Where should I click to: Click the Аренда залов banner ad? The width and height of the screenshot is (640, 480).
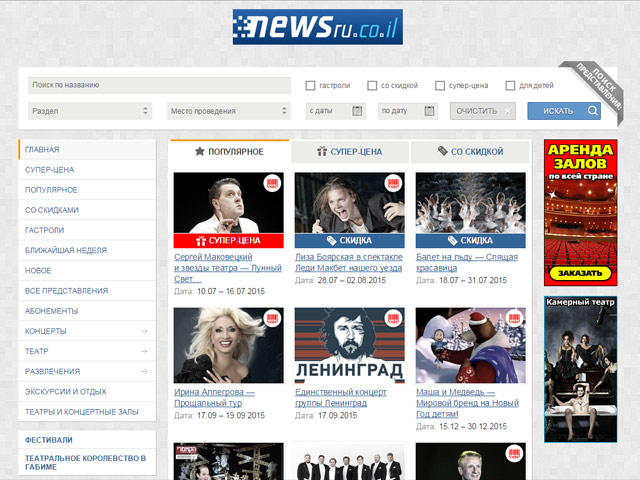point(580,213)
